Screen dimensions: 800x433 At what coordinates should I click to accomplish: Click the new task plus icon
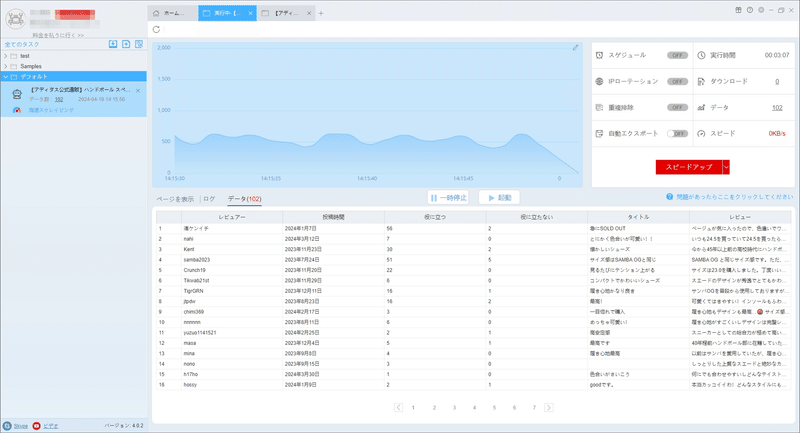click(126, 44)
